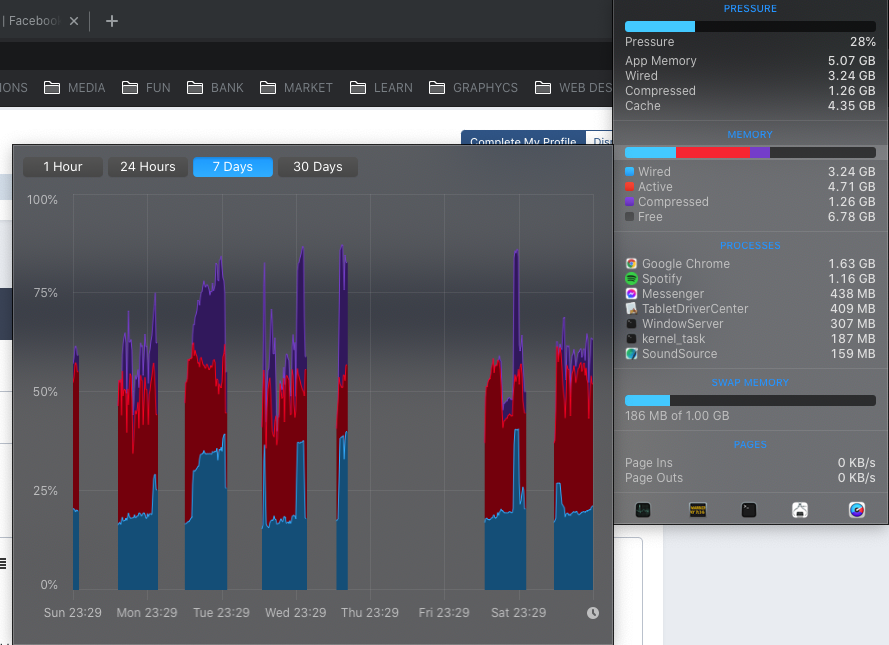Image resolution: width=889 pixels, height=645 pixels.
Task: Expand the BANK bookmarks folder
Action: [x=215, y=88]
